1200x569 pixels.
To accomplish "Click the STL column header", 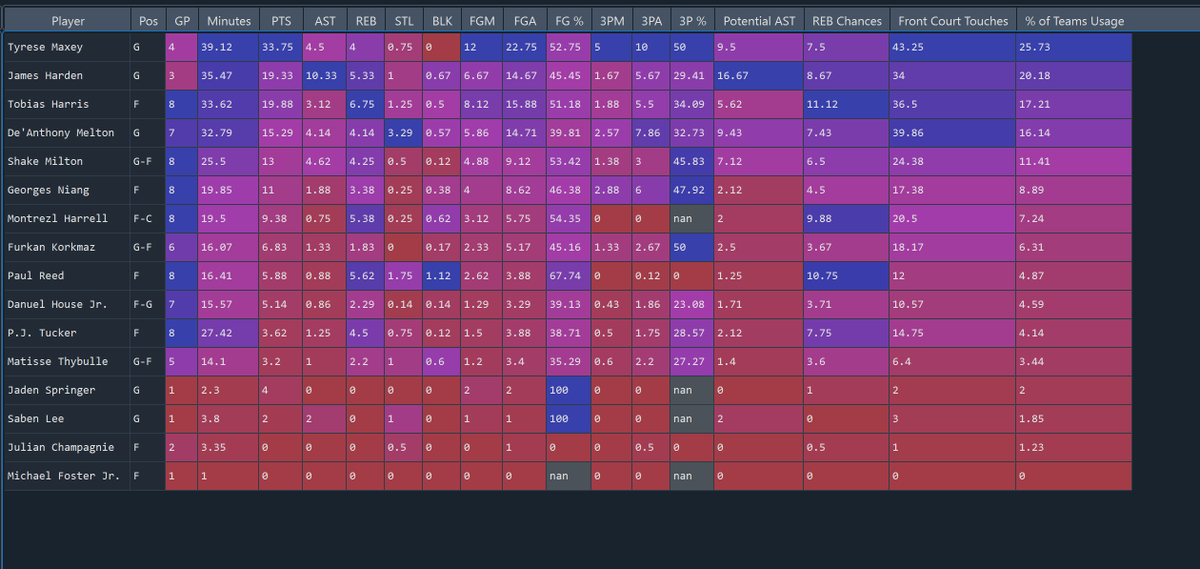I will (403, 21).
